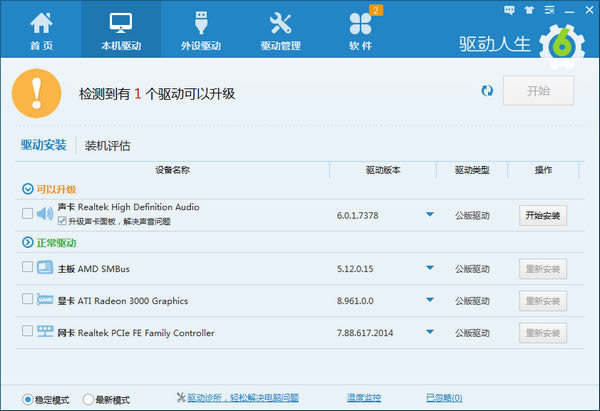Open the 软件 section with badge
Viewport: 600px width, 411px height.
[x=360, y=30]
